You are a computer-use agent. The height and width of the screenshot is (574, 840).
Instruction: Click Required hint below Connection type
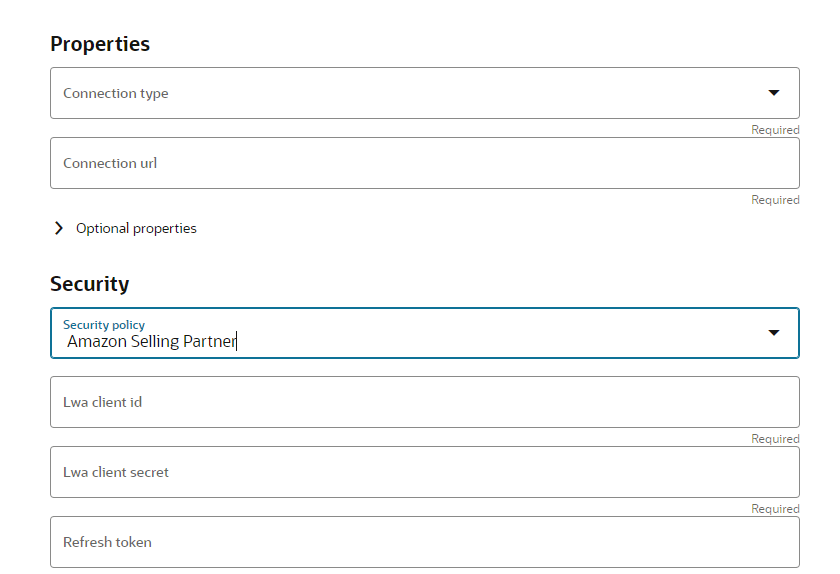click(x=775, y=130)
